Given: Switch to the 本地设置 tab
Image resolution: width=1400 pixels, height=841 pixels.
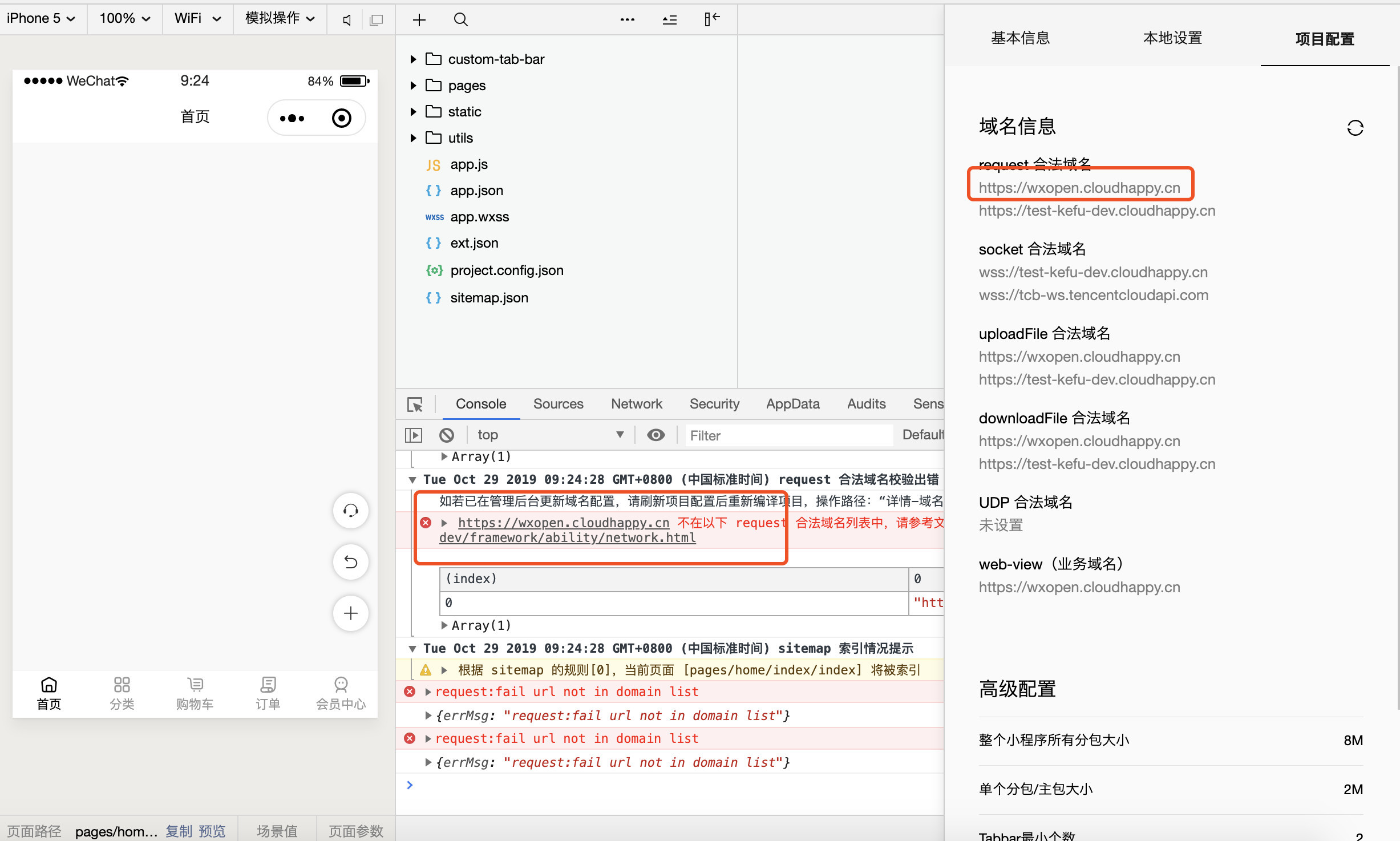Looking at the screenshot, I should pos(1172,38).
